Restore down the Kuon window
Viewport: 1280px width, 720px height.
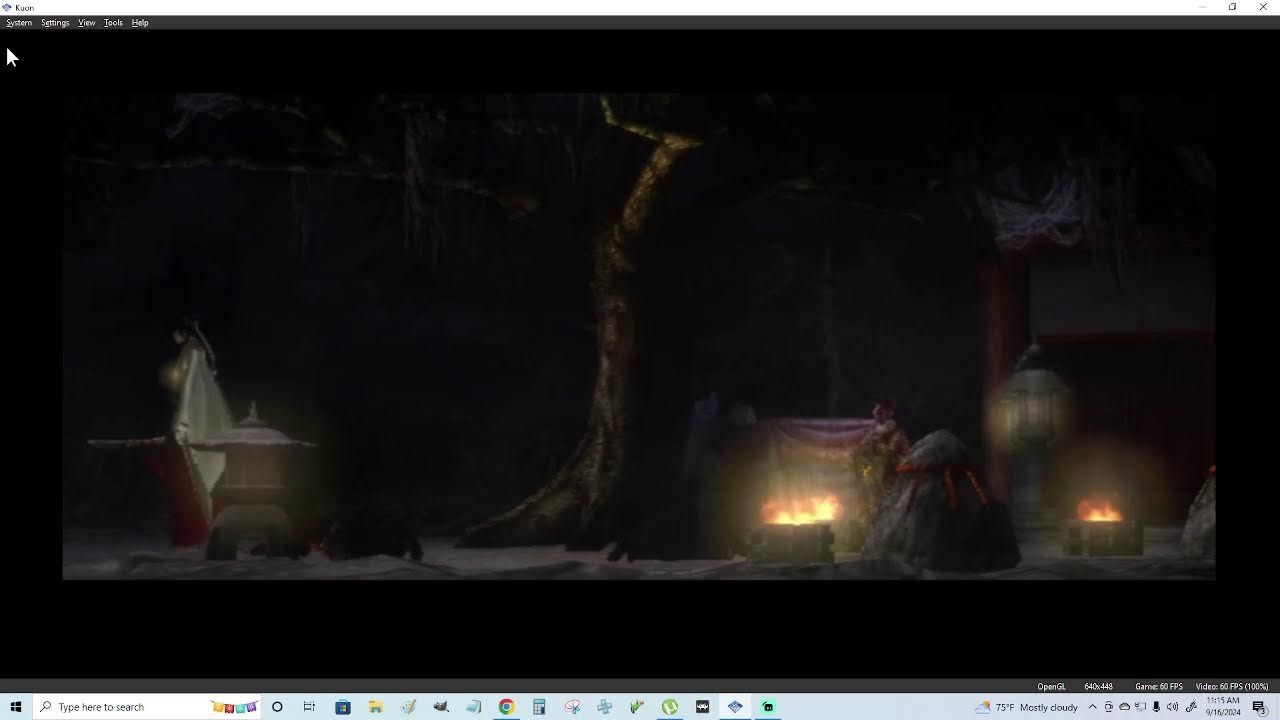(x=1232, y=7)
